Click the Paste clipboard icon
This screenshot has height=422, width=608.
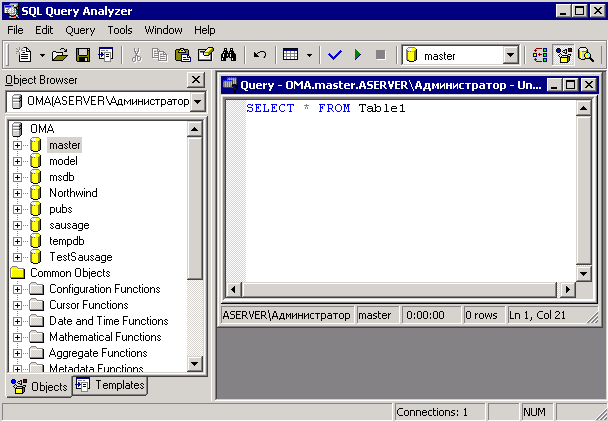183,55
